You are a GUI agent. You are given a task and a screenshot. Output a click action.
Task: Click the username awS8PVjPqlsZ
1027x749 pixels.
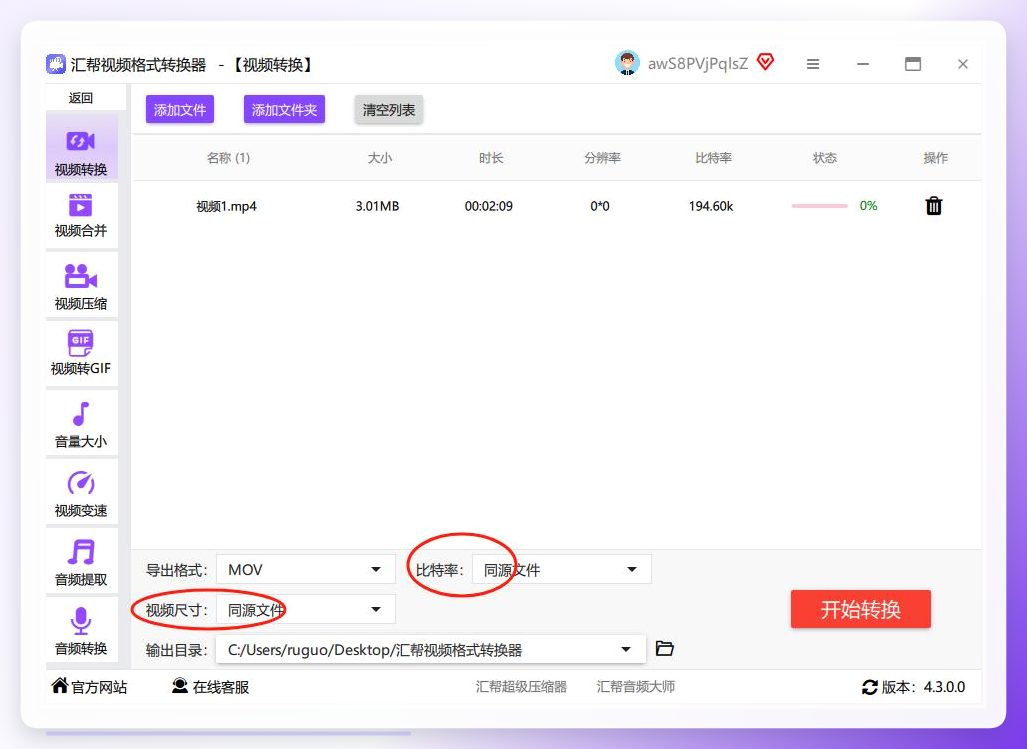(698, 64)
